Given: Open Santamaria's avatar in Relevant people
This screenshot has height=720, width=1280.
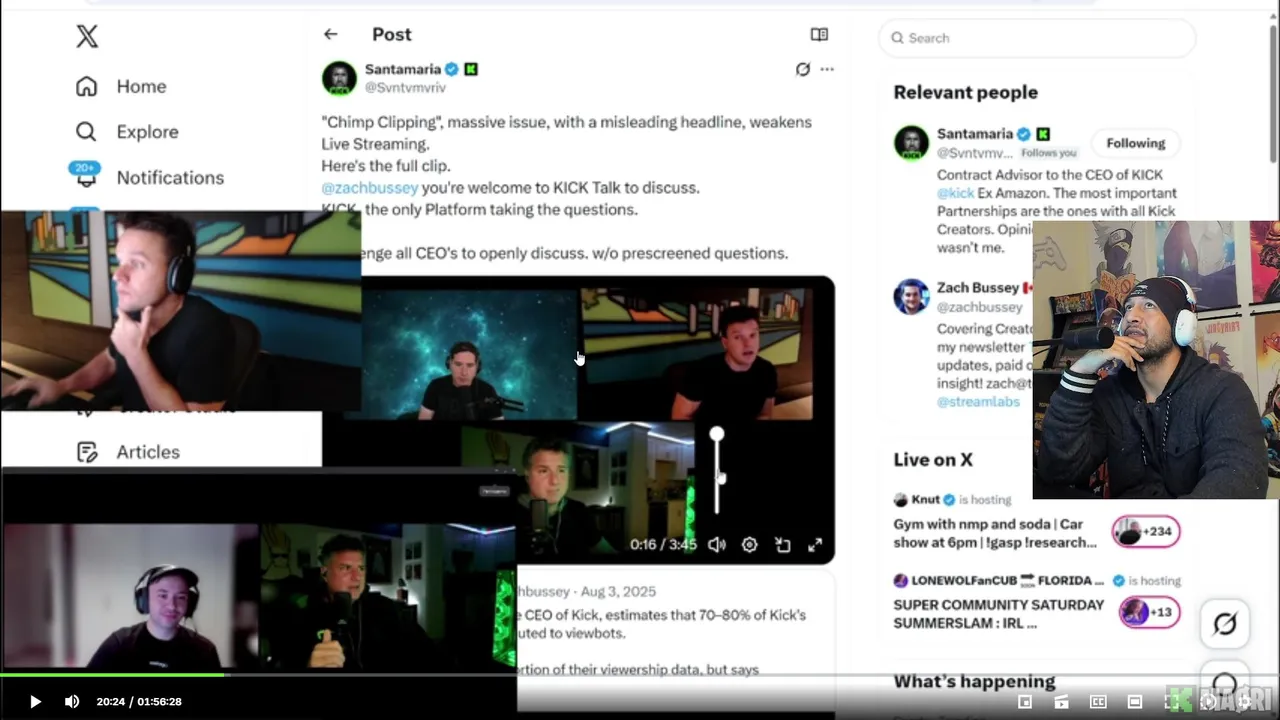Looking at the screenshot, I should (x=911, y=143).
